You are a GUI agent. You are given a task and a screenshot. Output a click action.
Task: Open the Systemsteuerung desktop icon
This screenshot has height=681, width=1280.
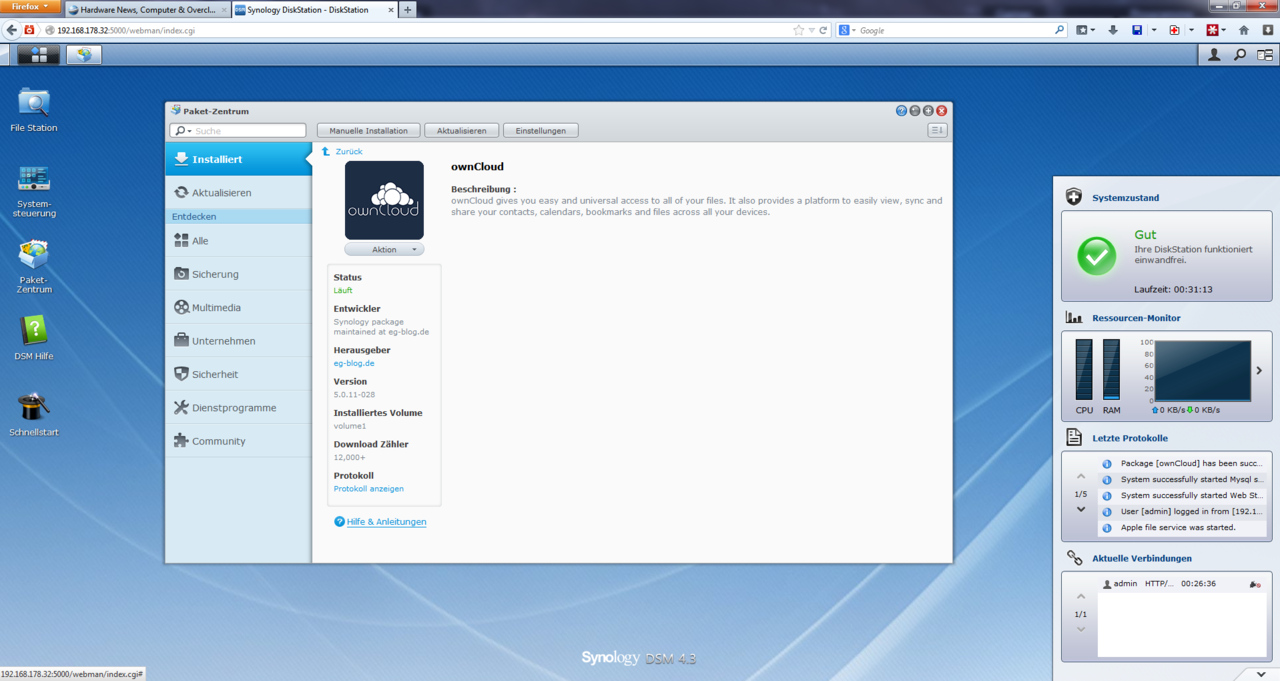34,191
